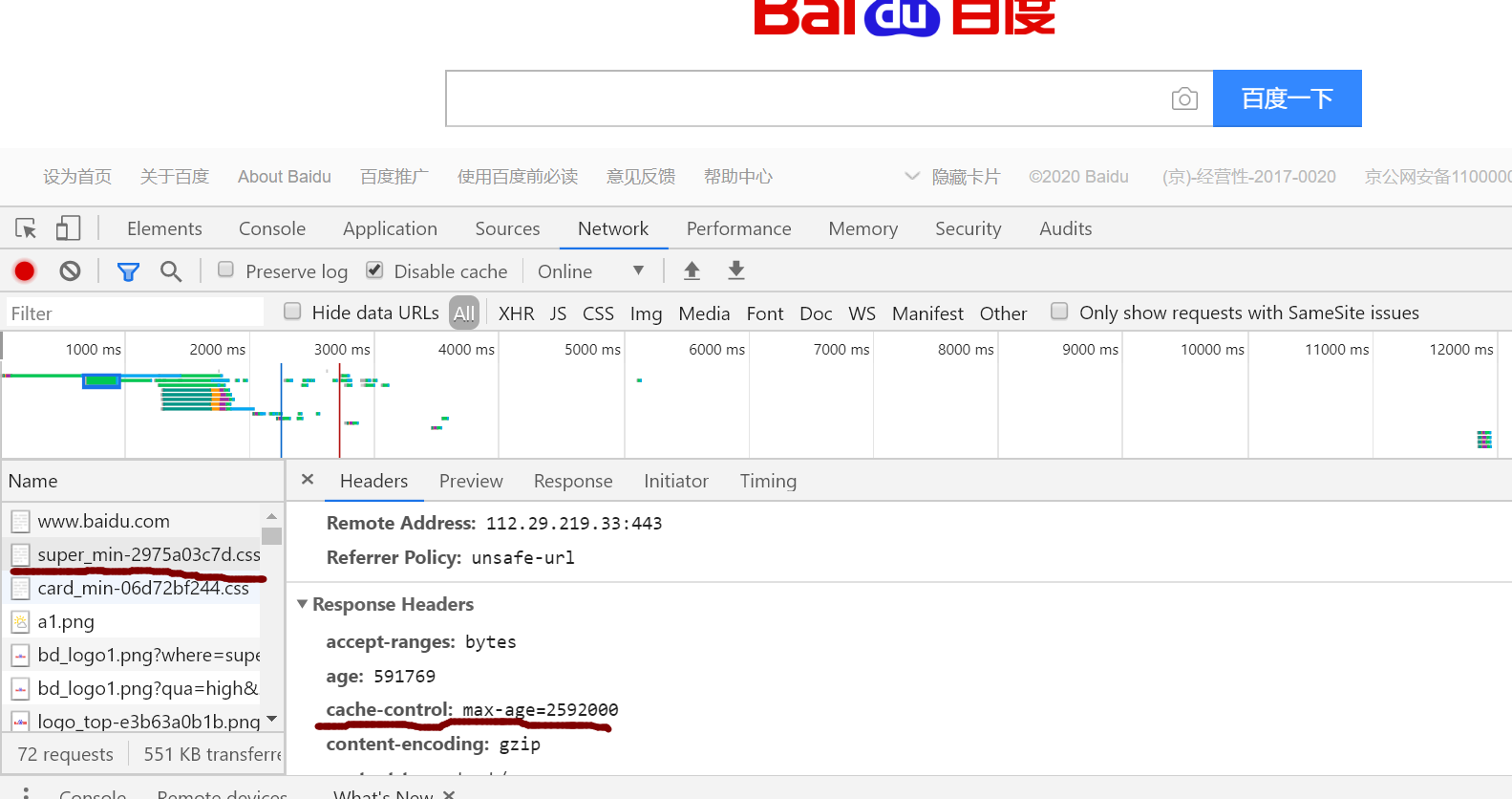Switch to the Console panel tab
This screenshot has width=1512, height=799.
click(x=272, y=228)
